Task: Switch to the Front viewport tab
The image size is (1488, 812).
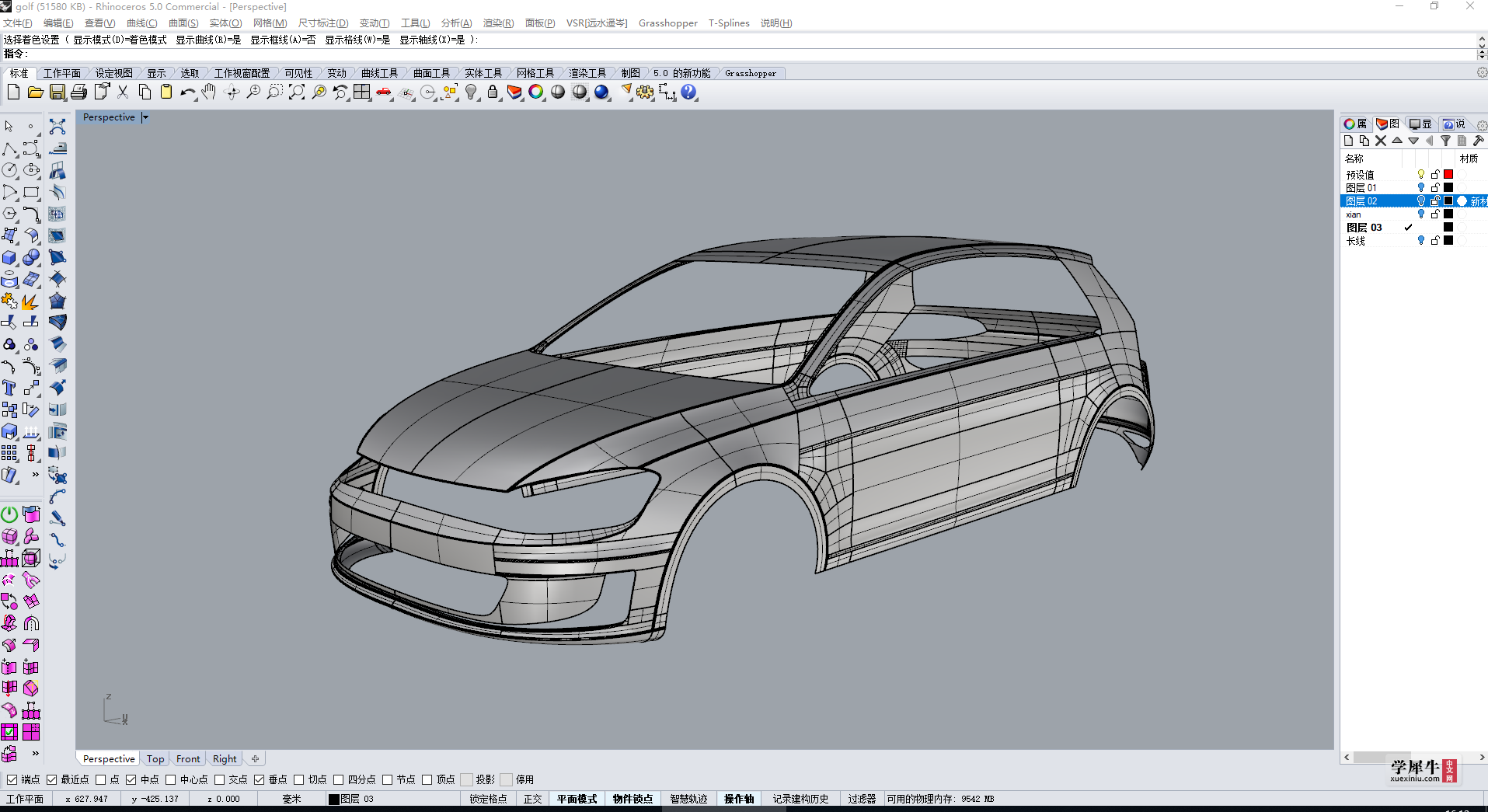Action: coord(188,759)
